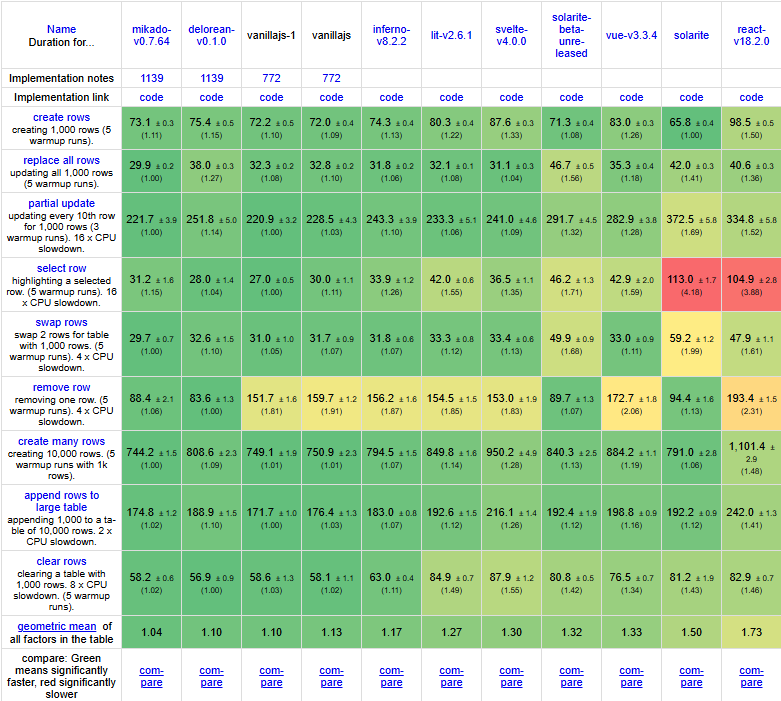Open the solarite framework header link

(691, 35)
